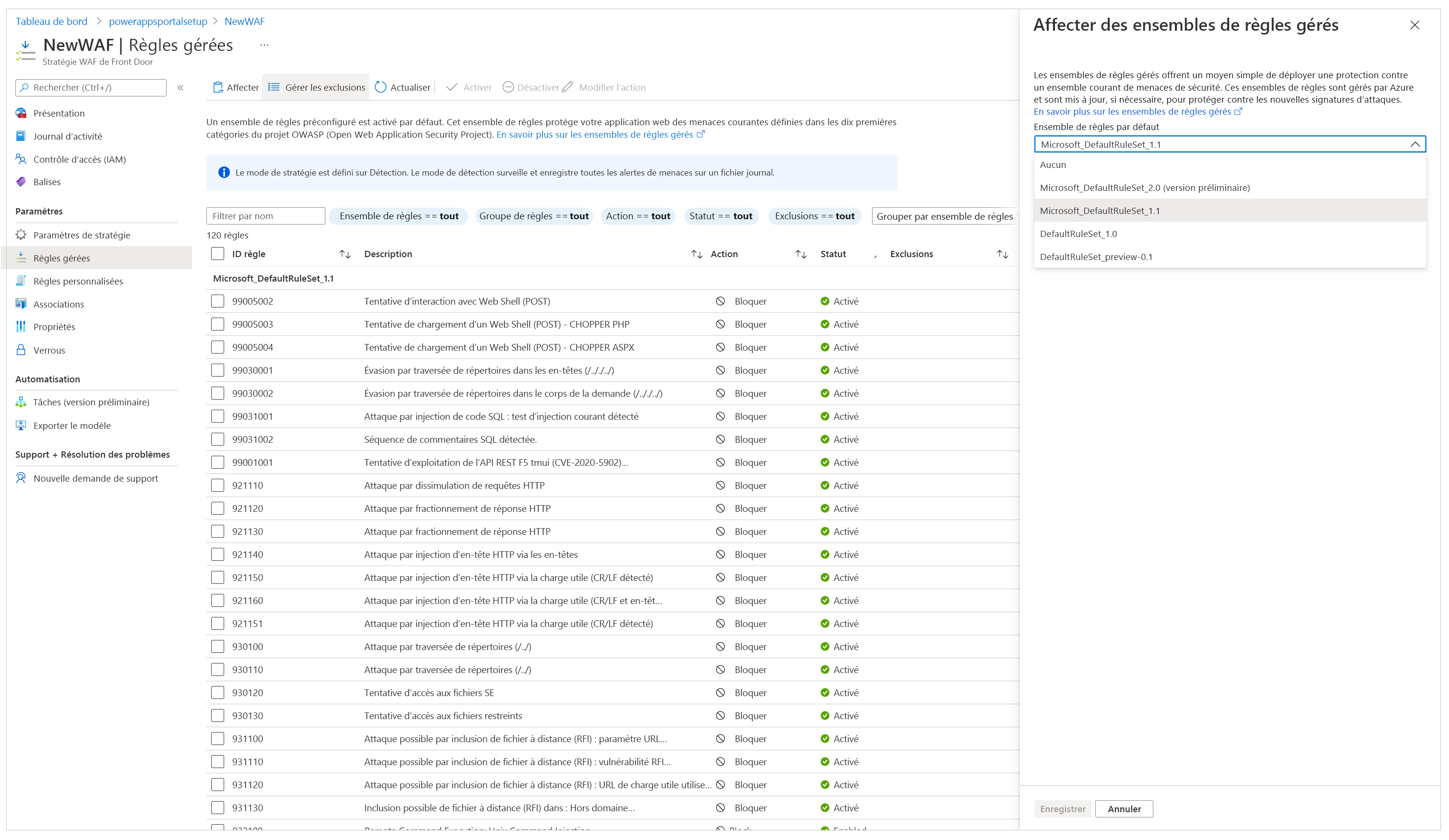The image size is (1449, 840).
Task: Check rule 99031001 checkbox
Action: pyautogui.click(x=217, y=416)
